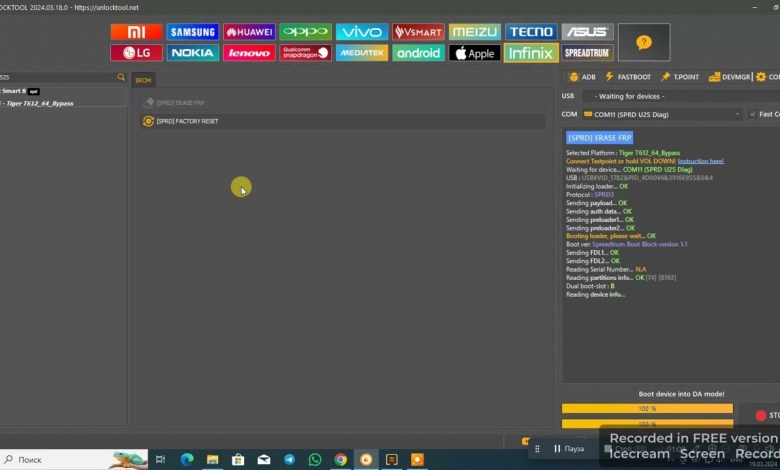780x470 pixels.
Task: Select the Tecno brand tile
Action: pyautogui.click(x=531, y=32)
